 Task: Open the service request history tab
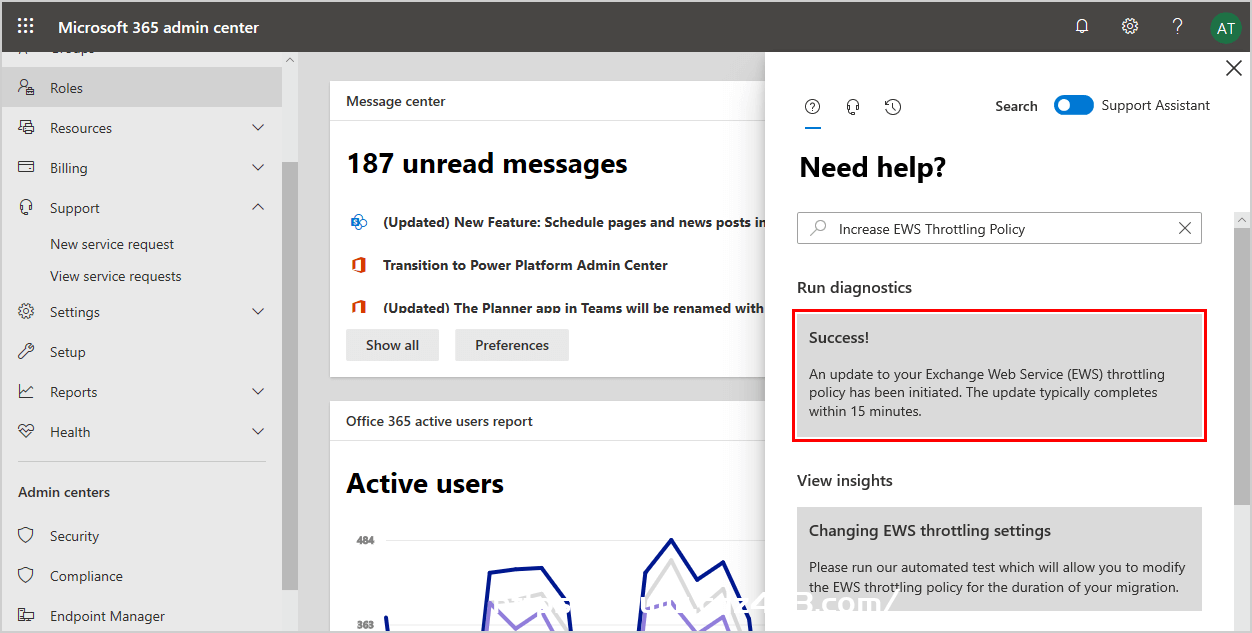point(893,106)
